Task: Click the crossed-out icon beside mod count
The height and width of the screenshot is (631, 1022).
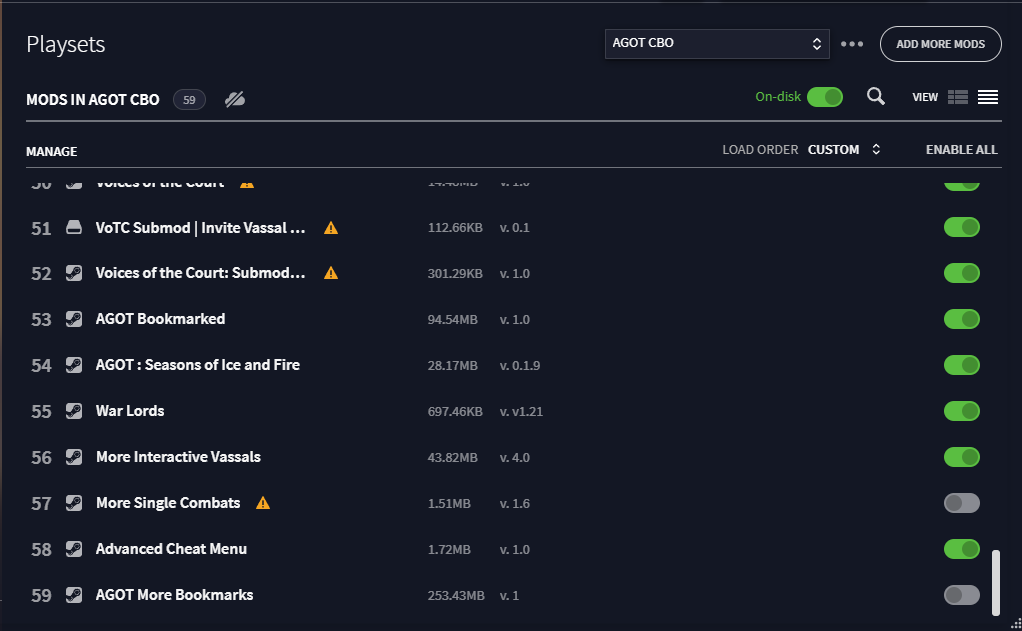Action: 235,99
